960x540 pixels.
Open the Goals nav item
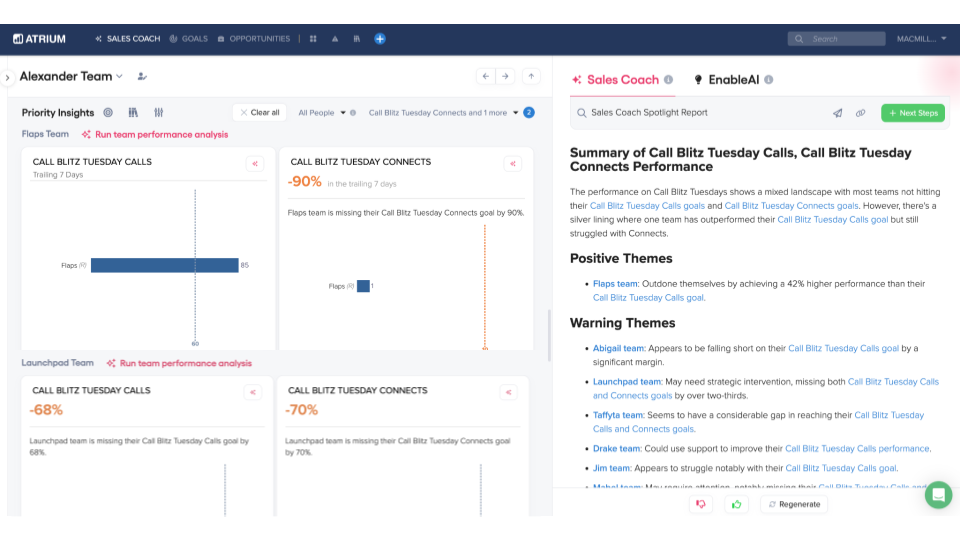pyautogui.click(x=189, y=39)
